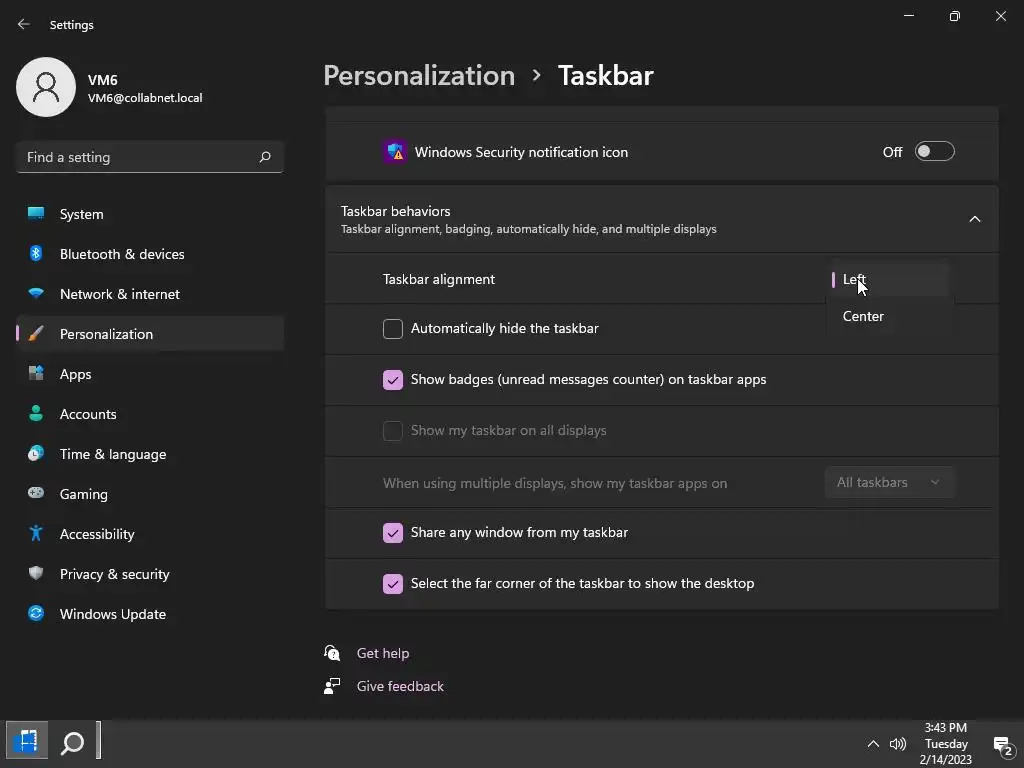
Task: Open Privacy & security settings
Action: 150,573
